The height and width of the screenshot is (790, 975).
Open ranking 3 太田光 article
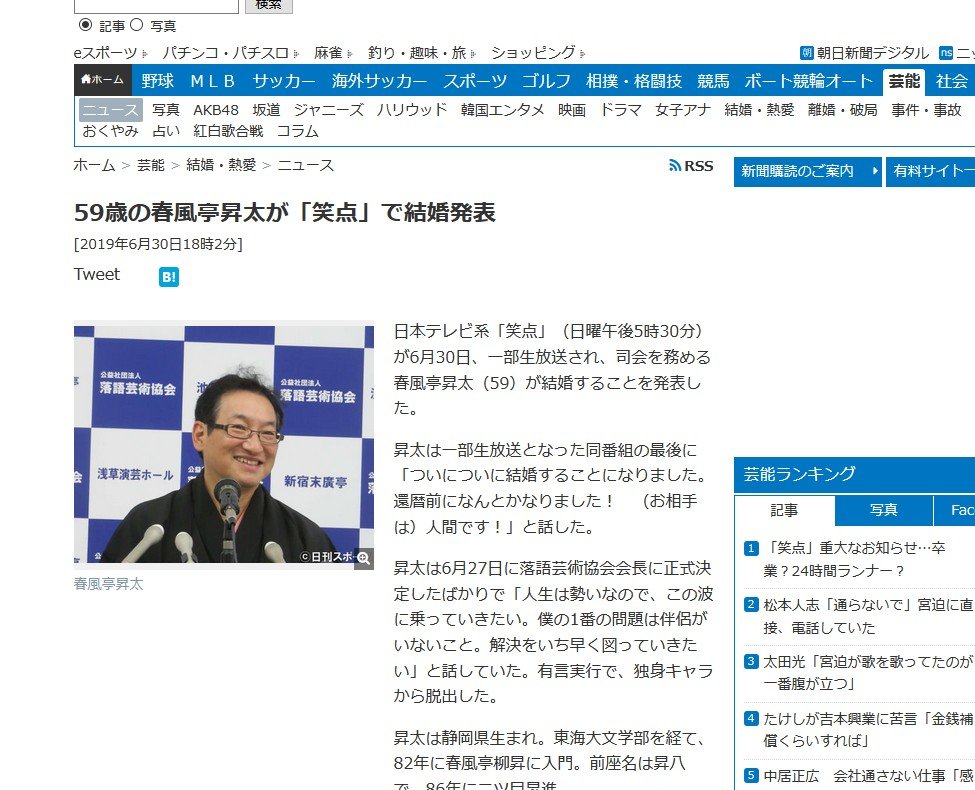click(869, 673)
